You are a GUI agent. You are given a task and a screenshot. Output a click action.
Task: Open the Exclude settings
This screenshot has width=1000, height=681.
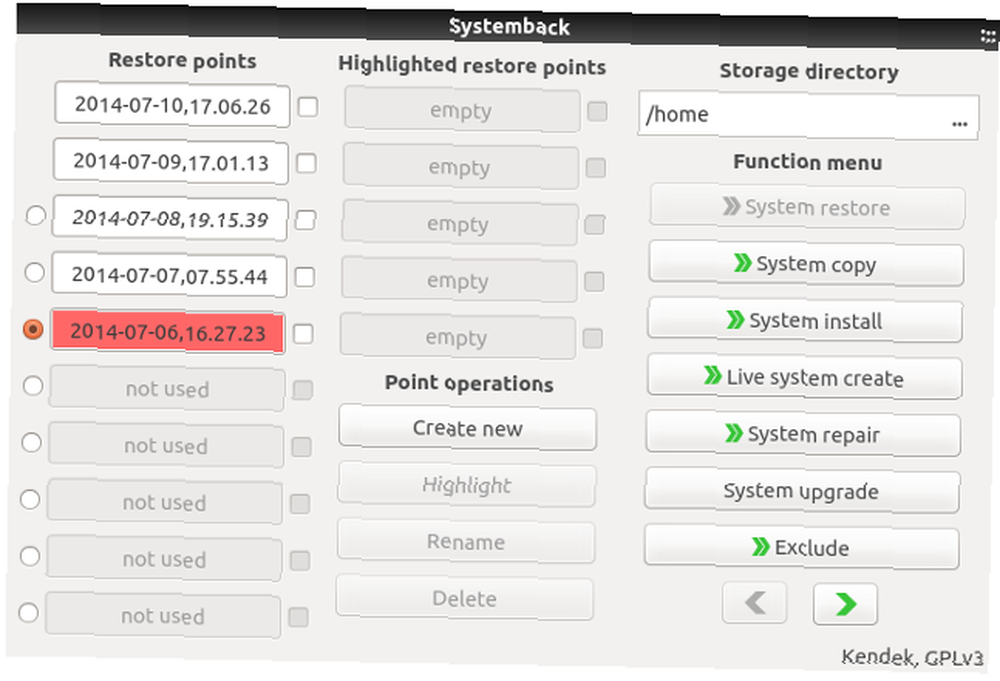801,547
